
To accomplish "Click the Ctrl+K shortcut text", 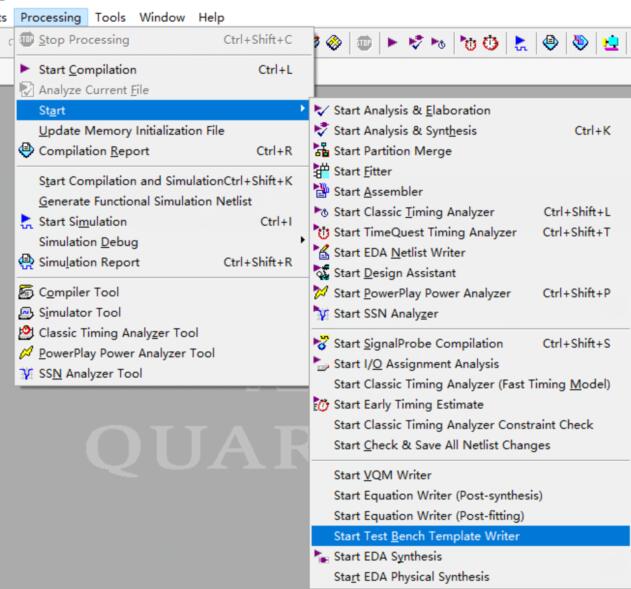I will click(592, 130).
